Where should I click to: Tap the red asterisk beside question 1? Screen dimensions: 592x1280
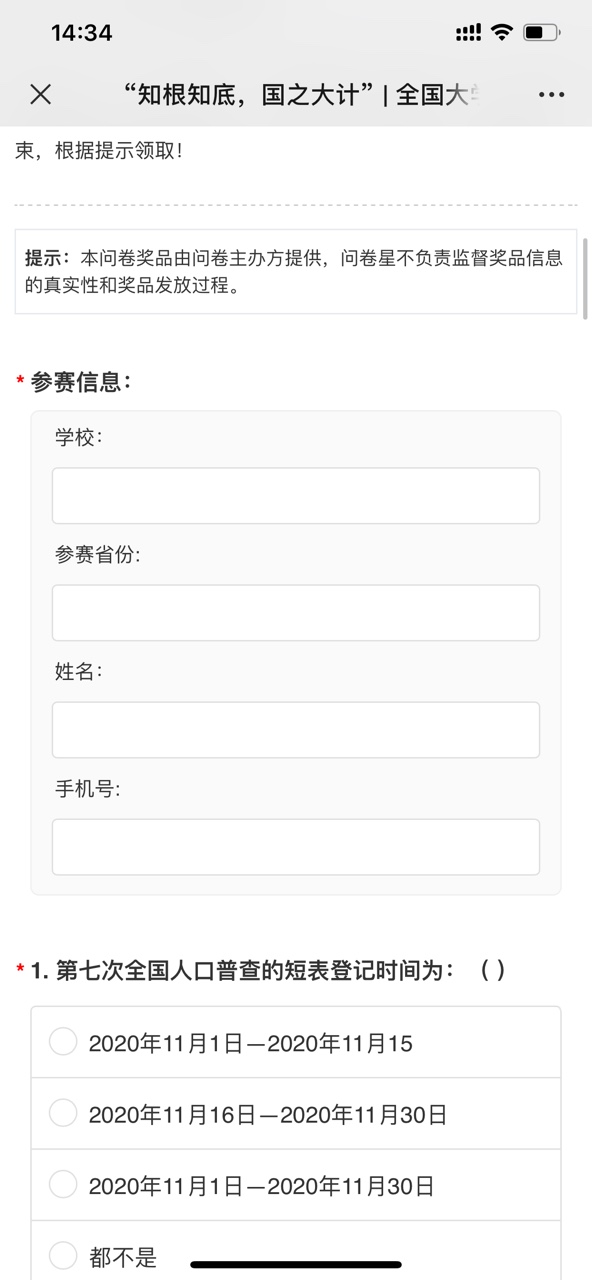coord(18,966)
